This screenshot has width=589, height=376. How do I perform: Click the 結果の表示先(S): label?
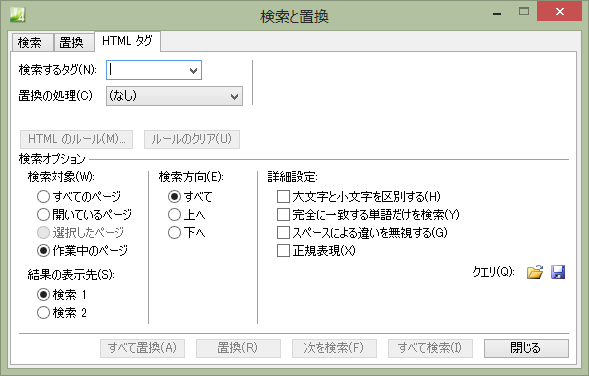71,275
